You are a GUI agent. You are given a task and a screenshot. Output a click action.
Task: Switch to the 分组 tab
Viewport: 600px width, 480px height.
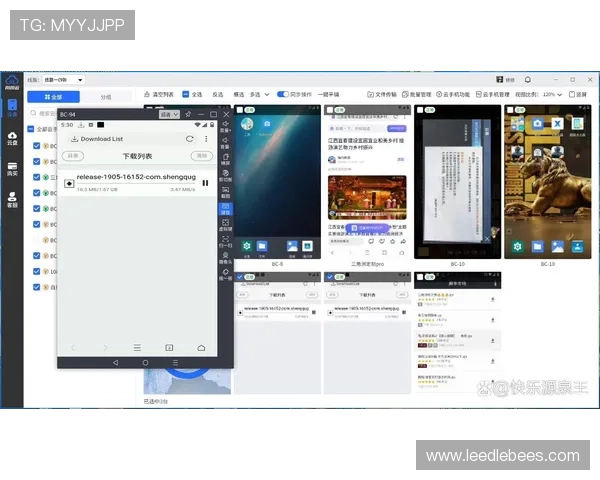[x=106, y=97]
